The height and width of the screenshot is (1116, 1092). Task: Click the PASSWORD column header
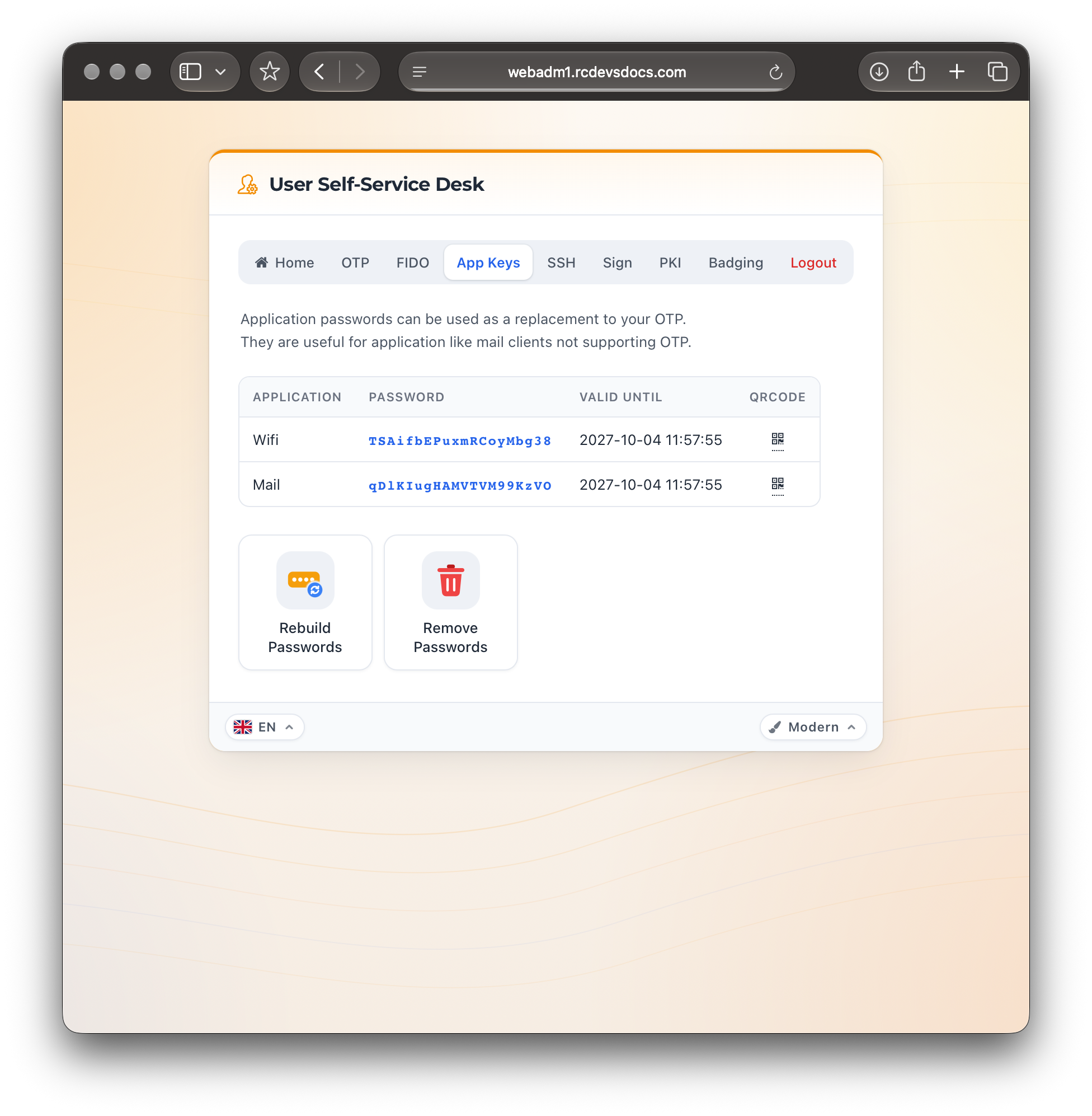(406, 397)
